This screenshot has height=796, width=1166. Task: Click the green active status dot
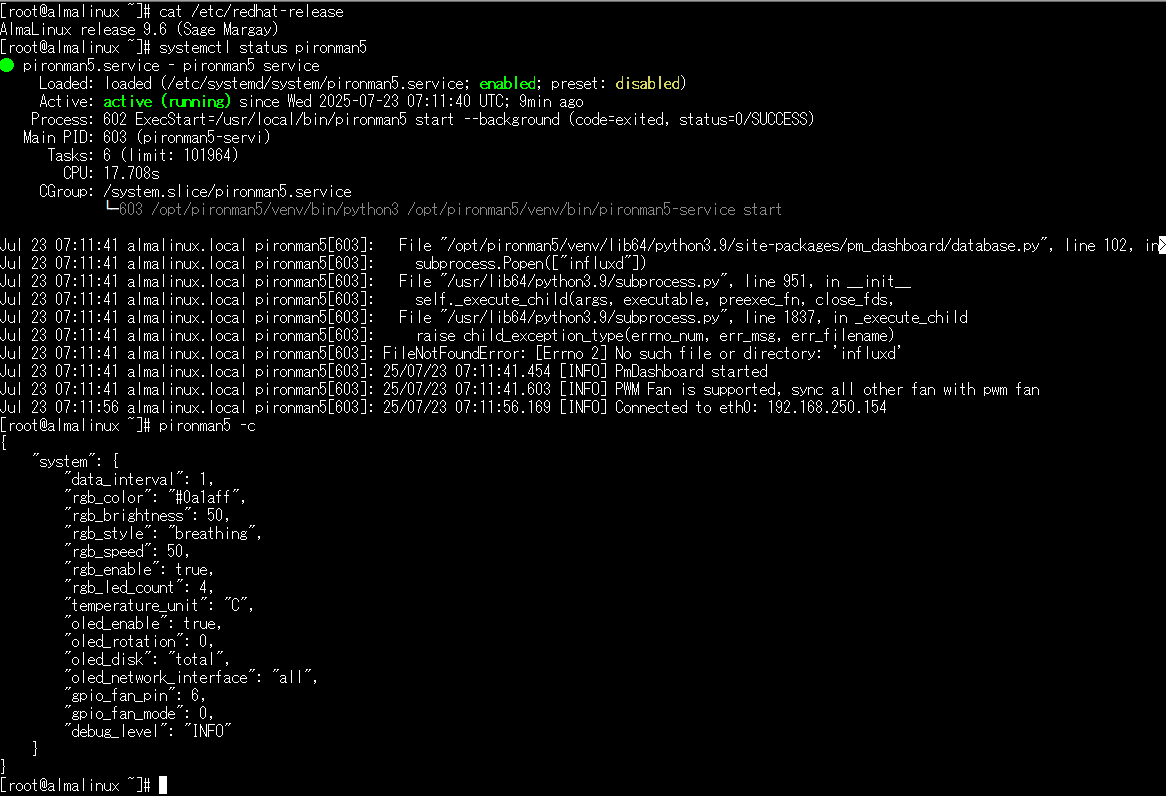click(7, 65)
